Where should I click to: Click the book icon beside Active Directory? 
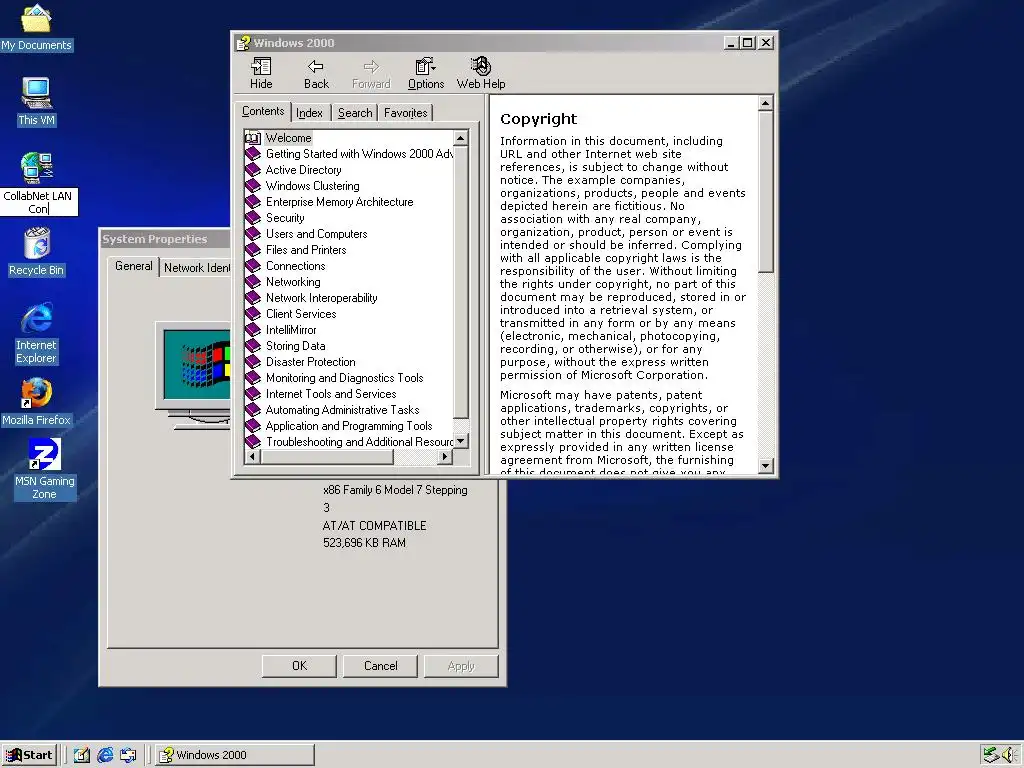click(253, 170)
